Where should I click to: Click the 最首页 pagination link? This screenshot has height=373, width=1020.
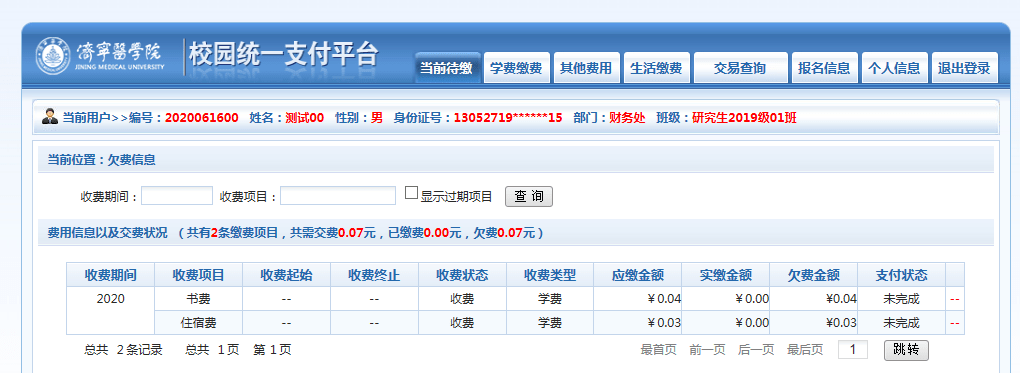(x=658, y=350)
